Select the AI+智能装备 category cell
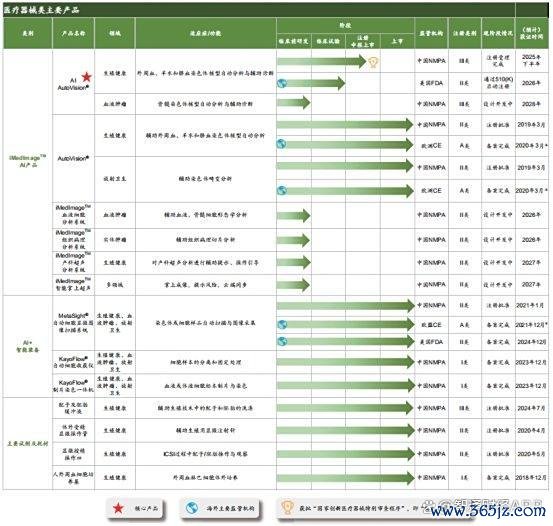 (28, 346)
